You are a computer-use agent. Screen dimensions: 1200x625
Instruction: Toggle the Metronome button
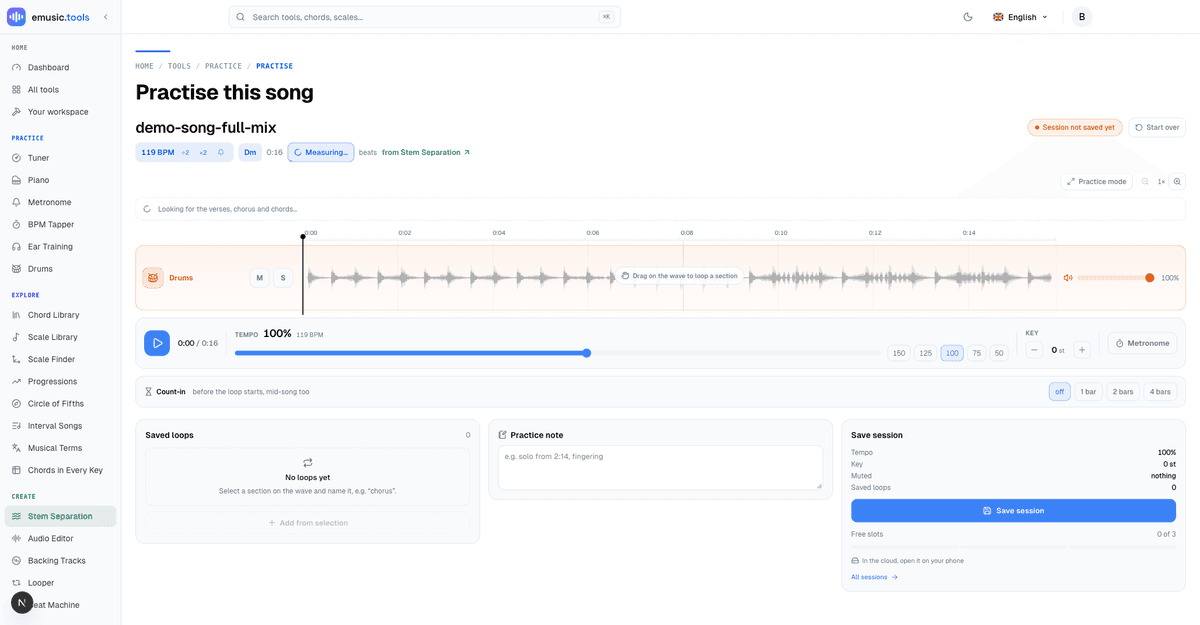[x=1142, y=343]
